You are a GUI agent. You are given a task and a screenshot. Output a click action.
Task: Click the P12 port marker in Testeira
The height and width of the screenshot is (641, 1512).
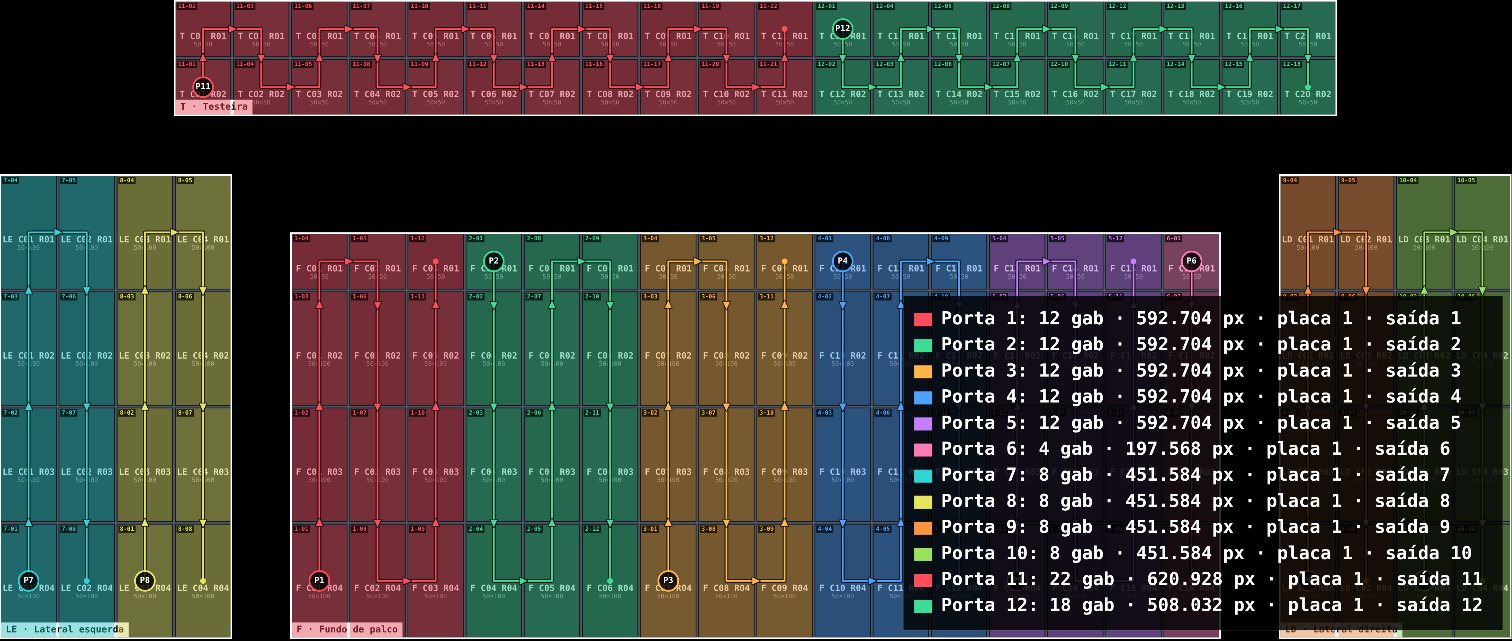click(842, 29)
